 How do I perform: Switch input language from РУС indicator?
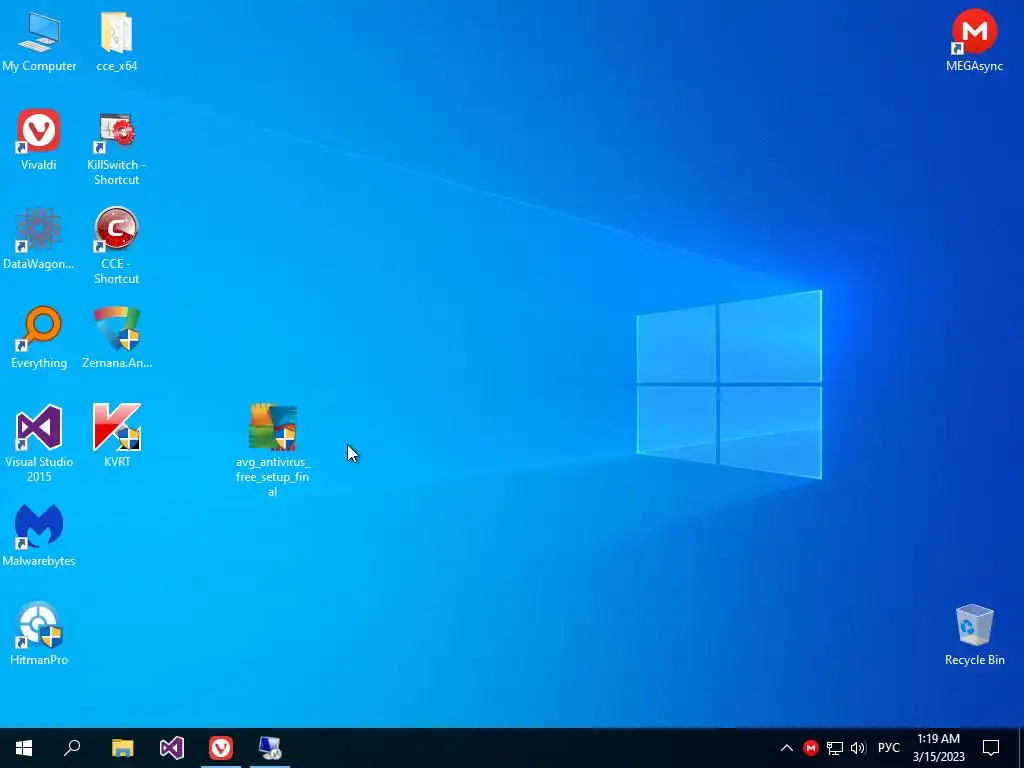pos(888,748)
